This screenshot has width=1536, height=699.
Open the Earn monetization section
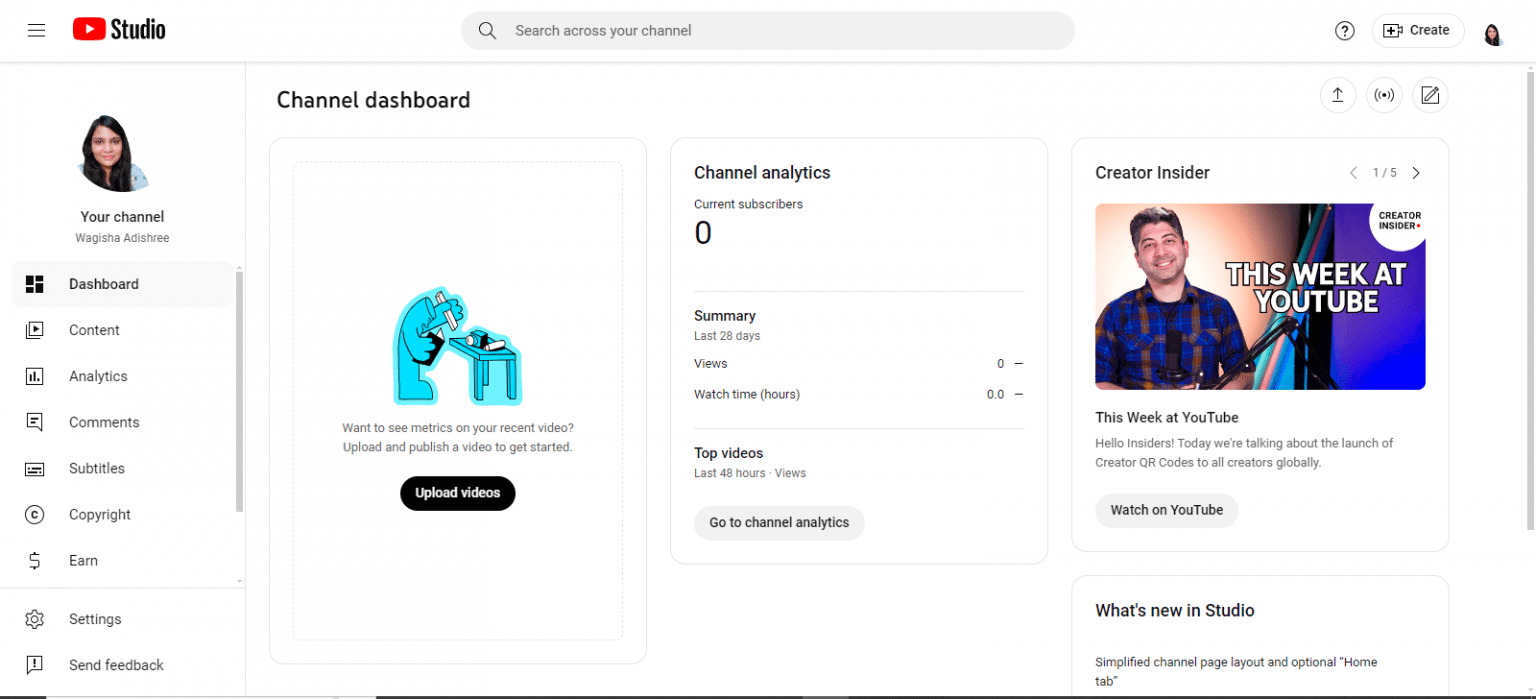(x=84, y=560)
